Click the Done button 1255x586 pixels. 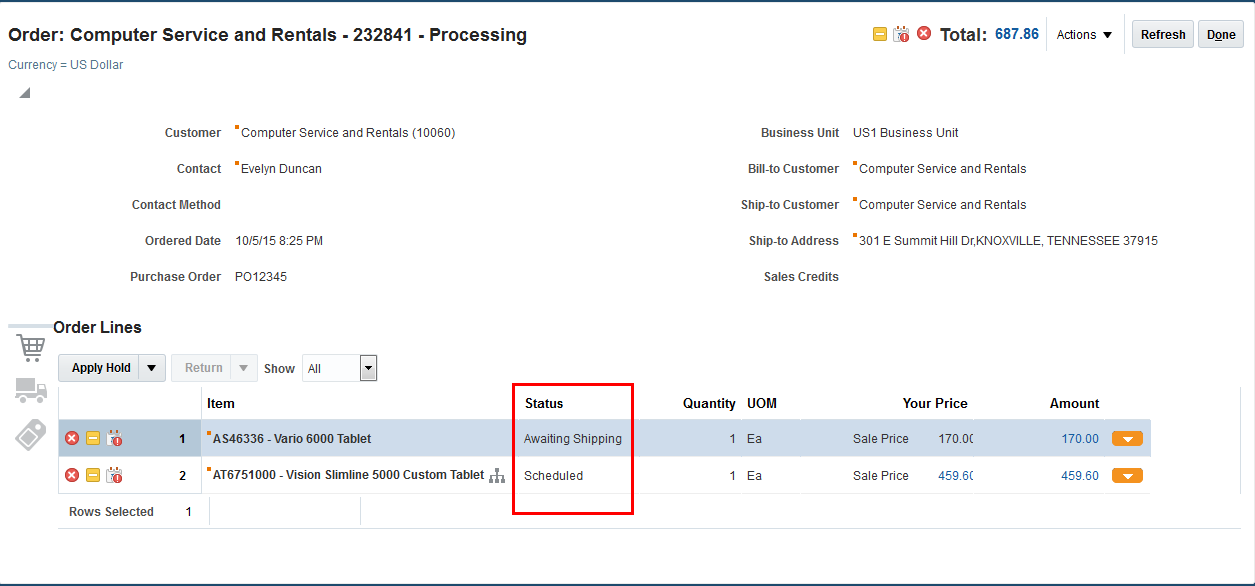[x=1220, y=33]
